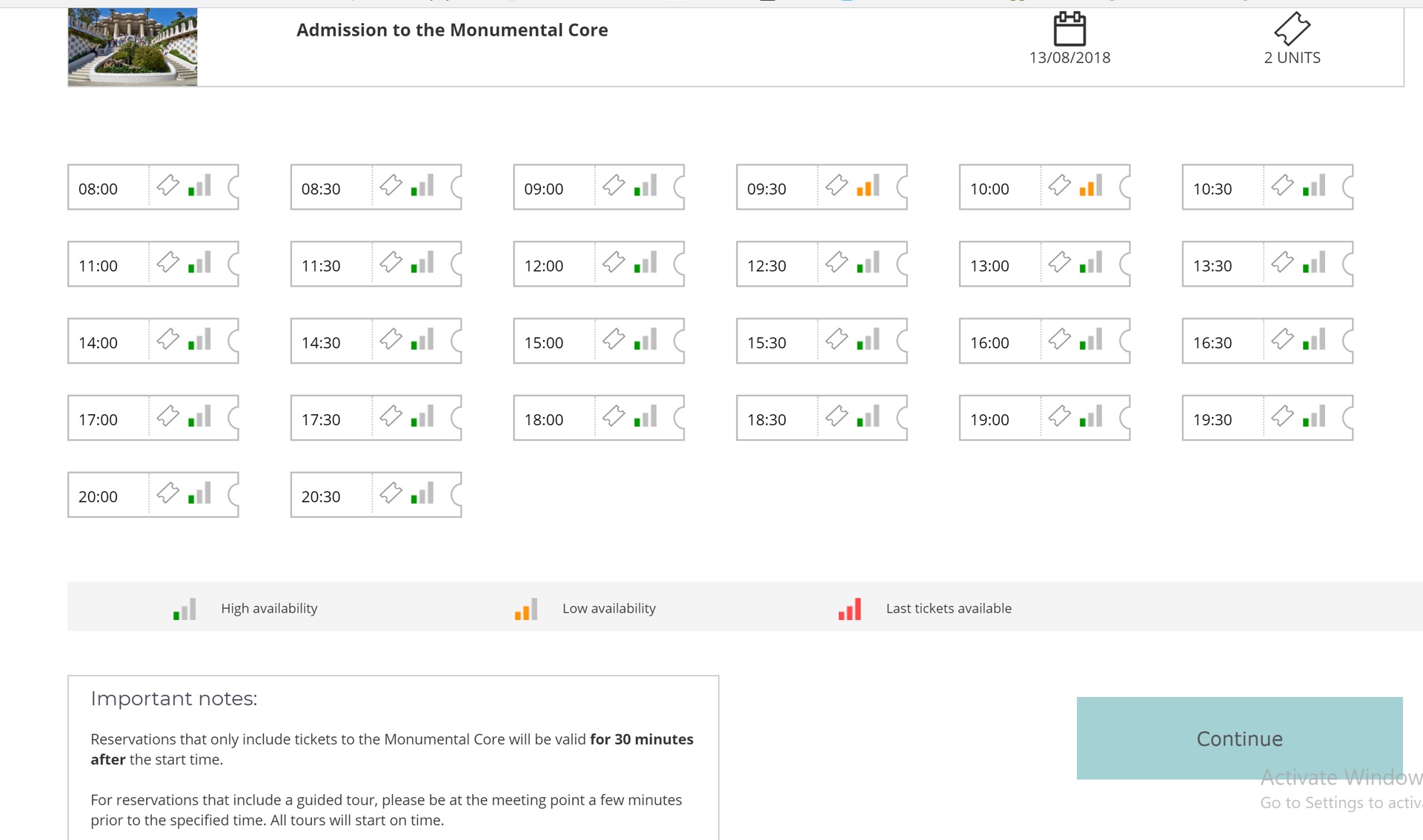This screenshot has width=1423, height=840.
Task: Click the availability bars in the 19:00 slot
Action: [x=1091, y=416]
